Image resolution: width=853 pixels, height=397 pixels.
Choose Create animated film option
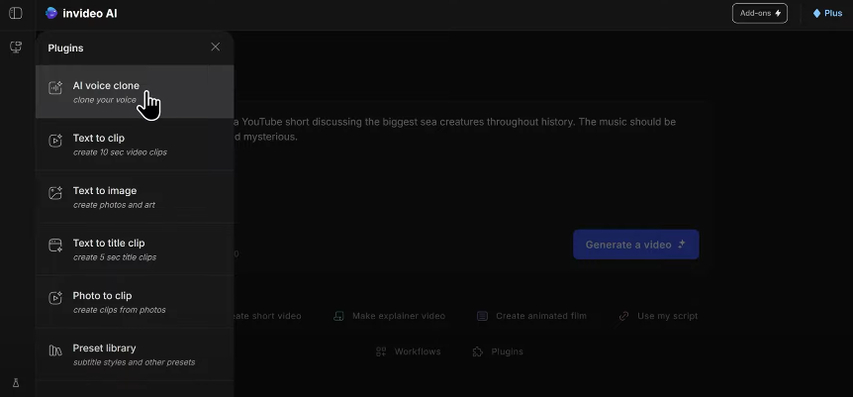click(x=532, y=316)
